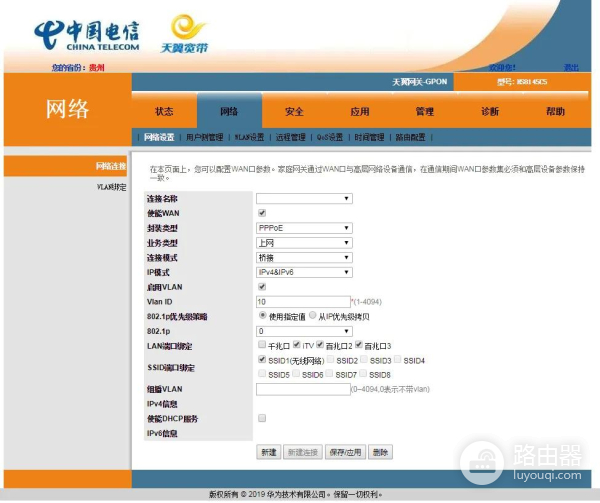Switch to the 安全 tab
Screen dimensions: 600x503
pyautogui.click(x=294, y=112)
